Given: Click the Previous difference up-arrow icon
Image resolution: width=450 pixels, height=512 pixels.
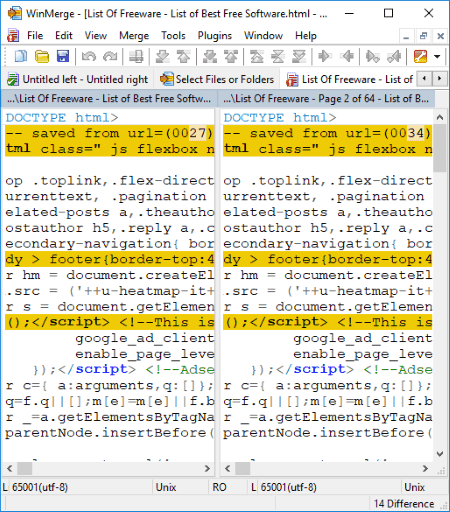Looking at the screenshot, I should [x=183, y=56].
